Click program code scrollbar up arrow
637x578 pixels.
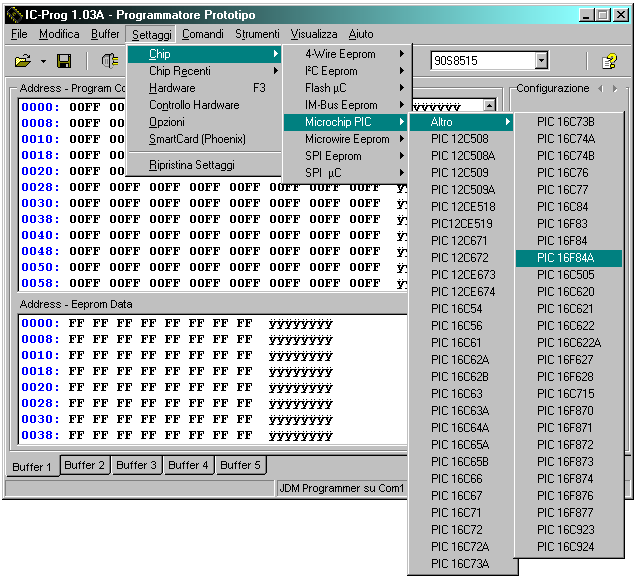pos(490,106)
